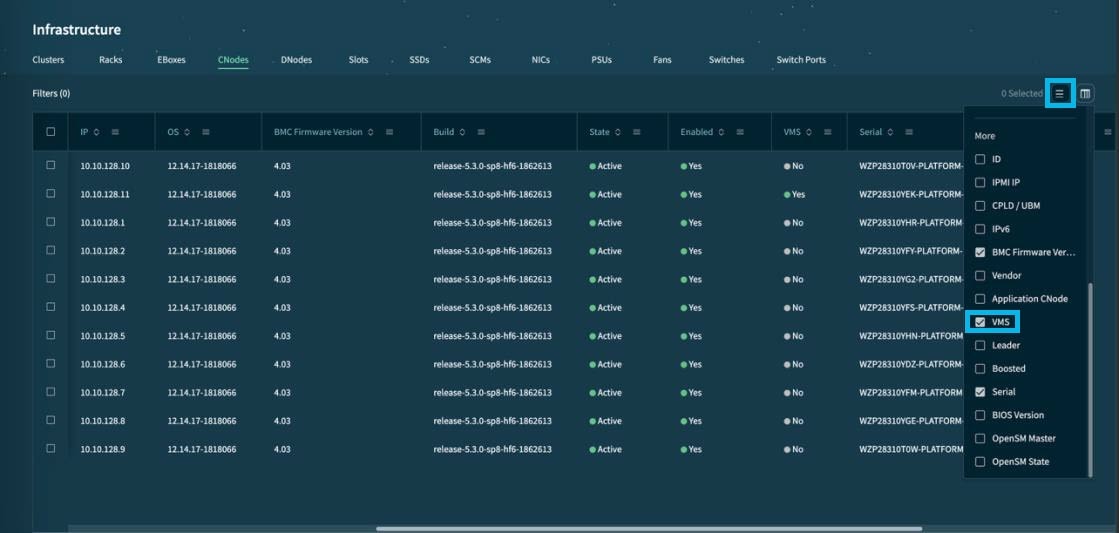Click serial WZP28310YHR-PLATFORM cell

(911, 223)
